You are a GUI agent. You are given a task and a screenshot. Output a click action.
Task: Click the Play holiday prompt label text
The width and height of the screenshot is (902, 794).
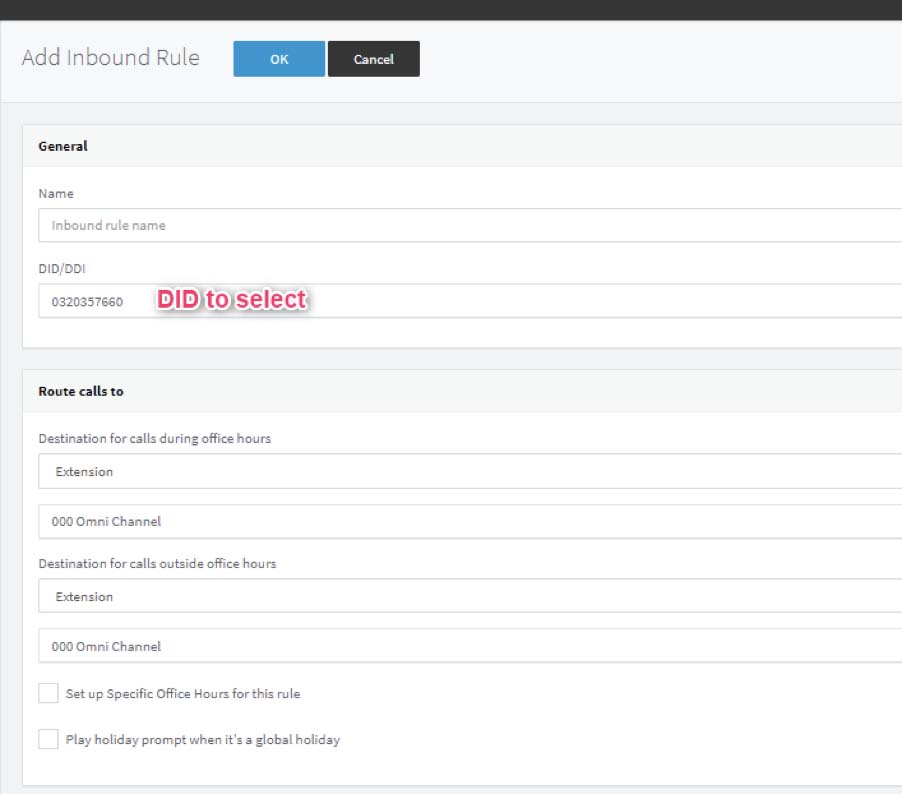pyautogui.click(x=203, y=740)
